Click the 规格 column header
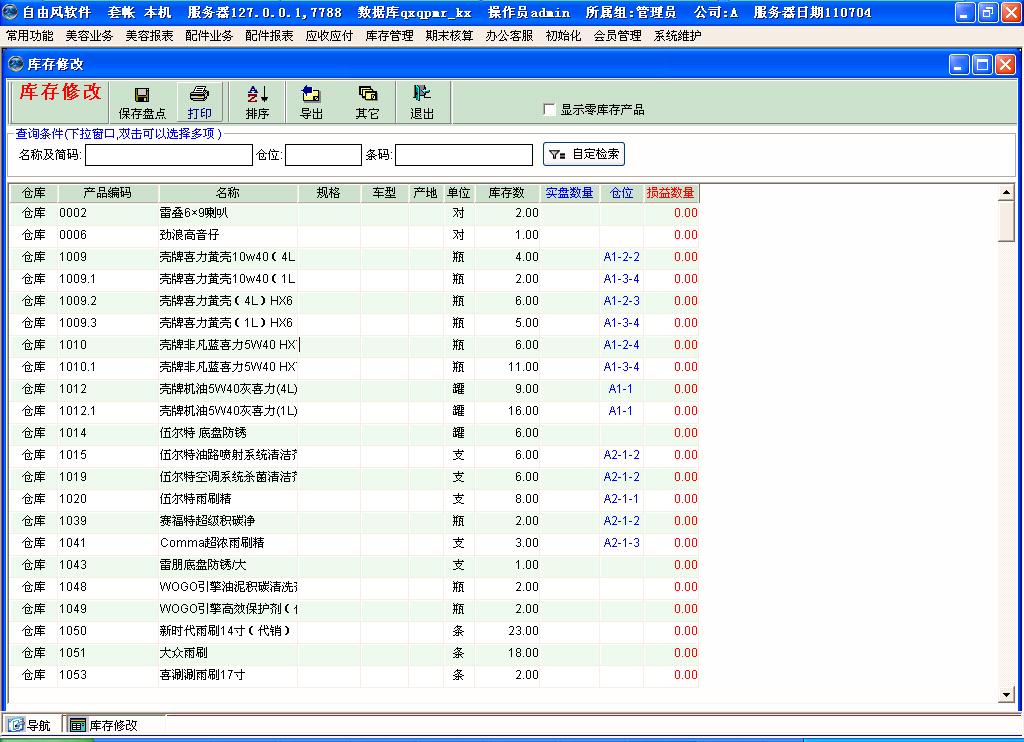Screen dimensions: 1024x742 point(328,193)
